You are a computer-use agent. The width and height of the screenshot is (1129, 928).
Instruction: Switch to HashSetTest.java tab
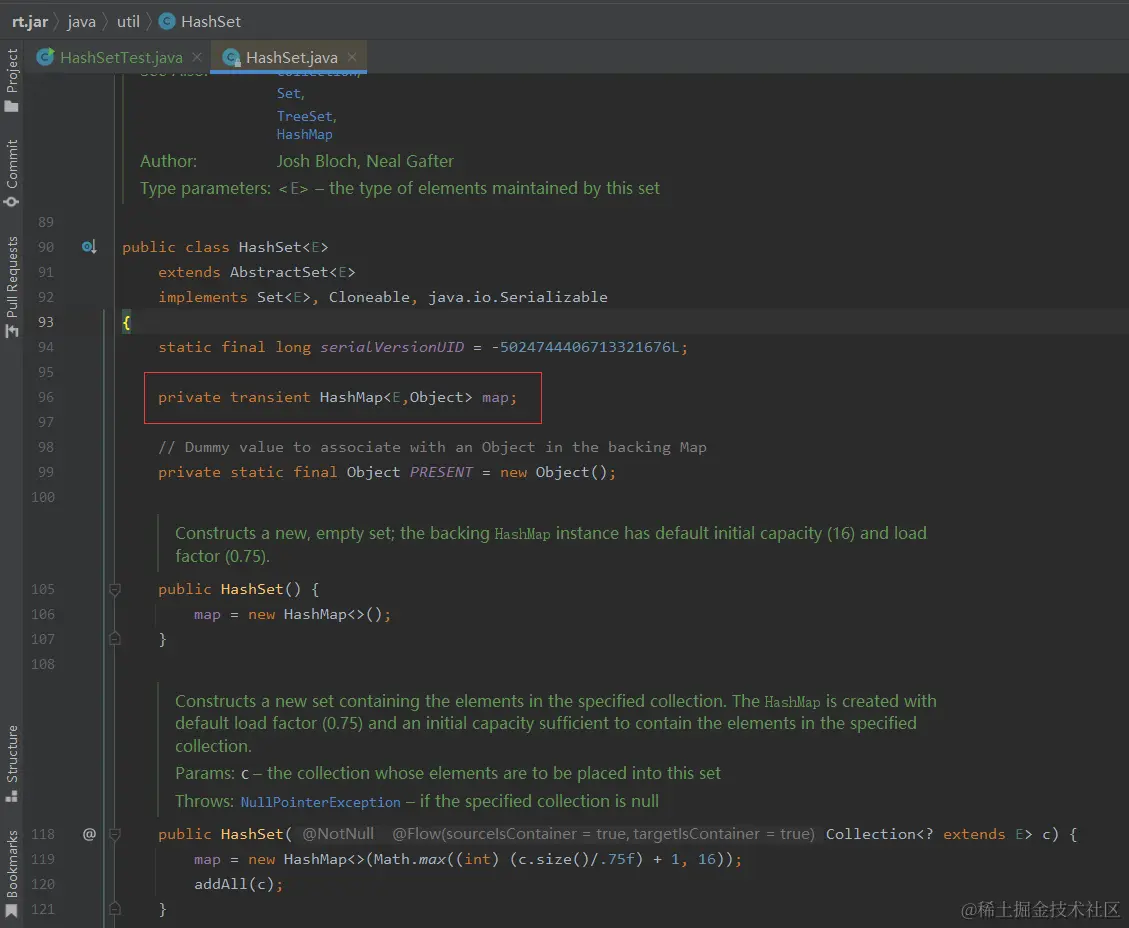pos(121,58)
